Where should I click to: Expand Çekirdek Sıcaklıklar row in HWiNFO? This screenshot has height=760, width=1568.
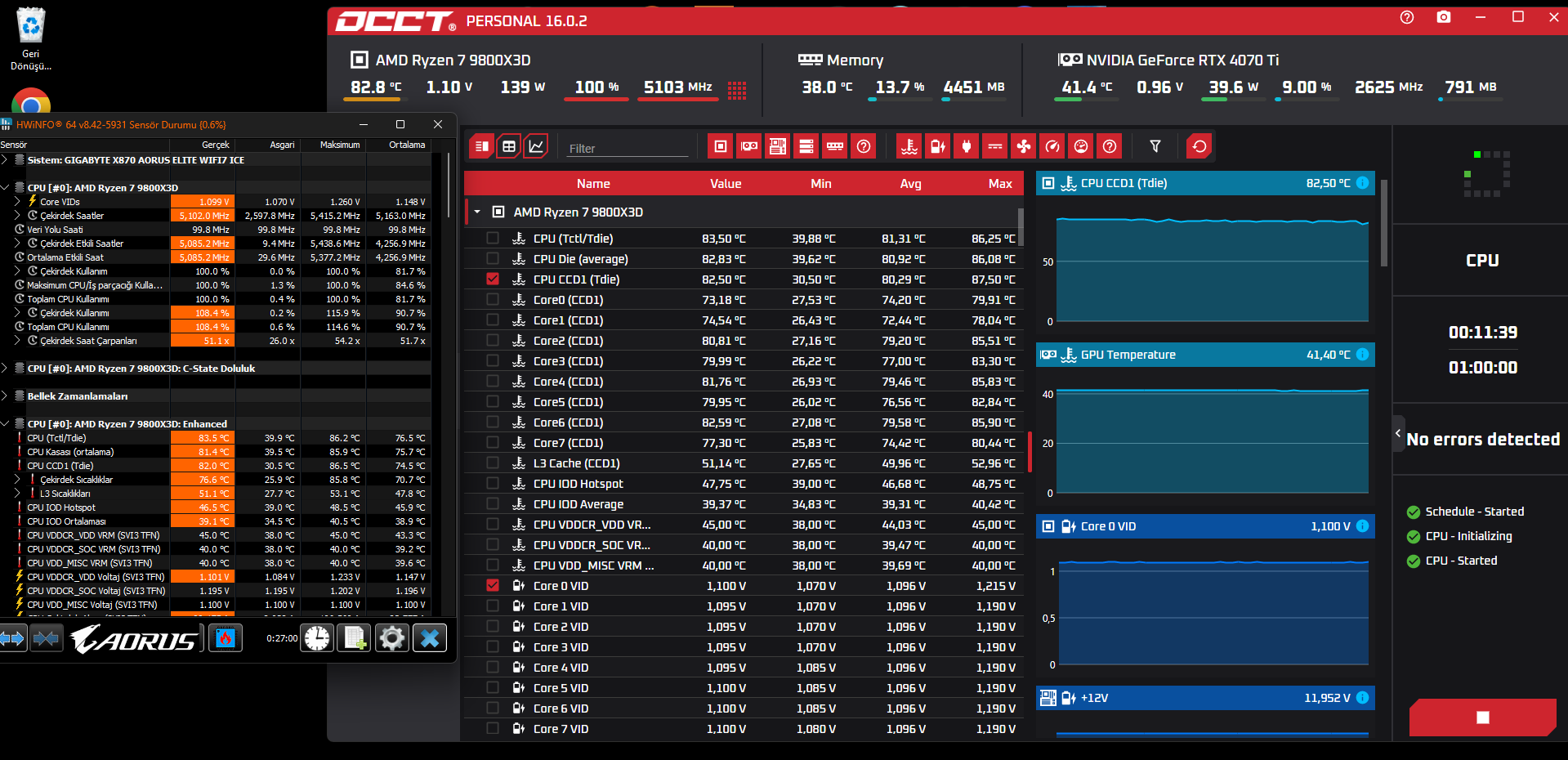(x=17, y=479)
